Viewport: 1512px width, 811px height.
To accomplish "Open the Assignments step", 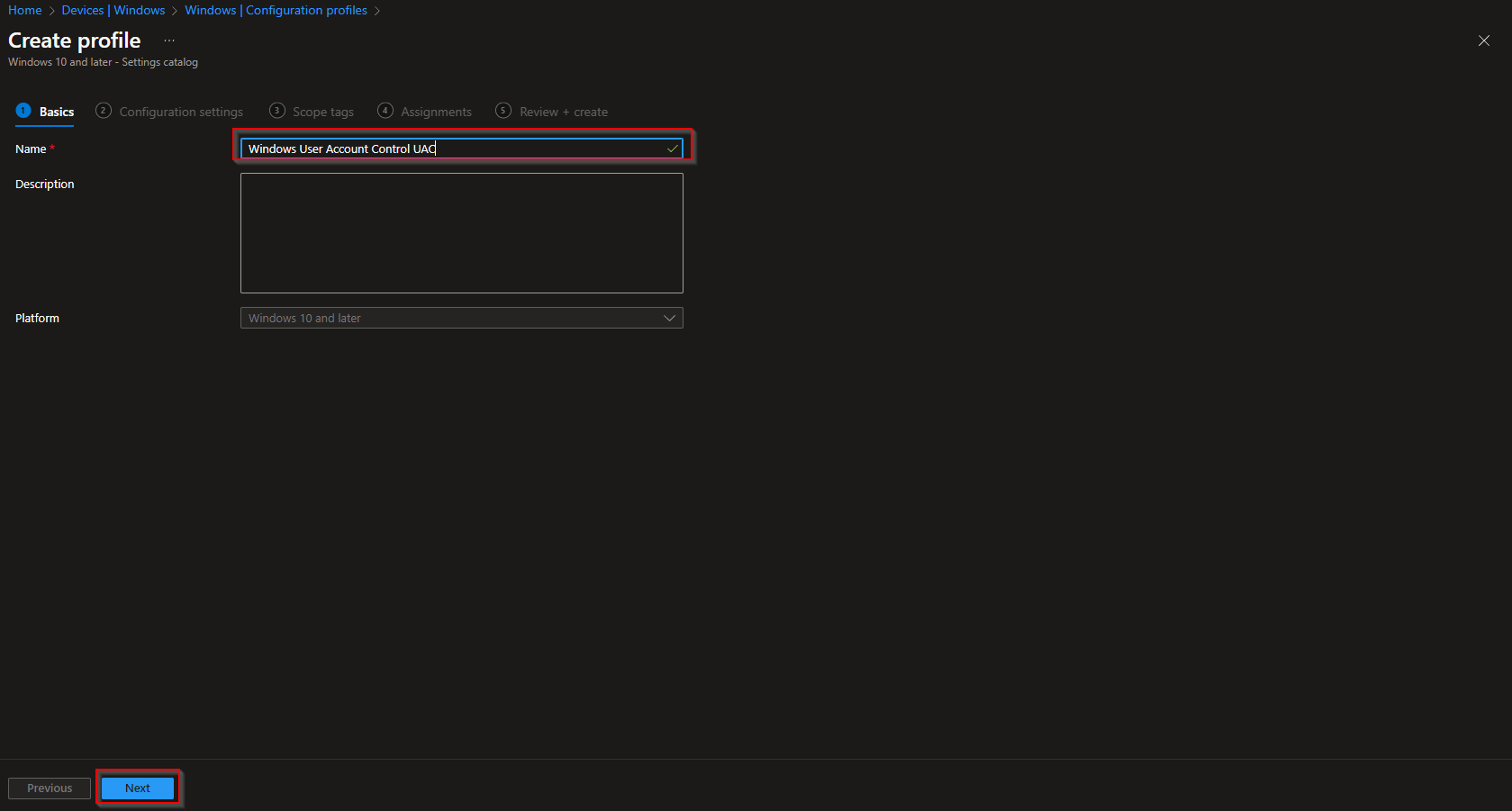I will pos(436,111).
